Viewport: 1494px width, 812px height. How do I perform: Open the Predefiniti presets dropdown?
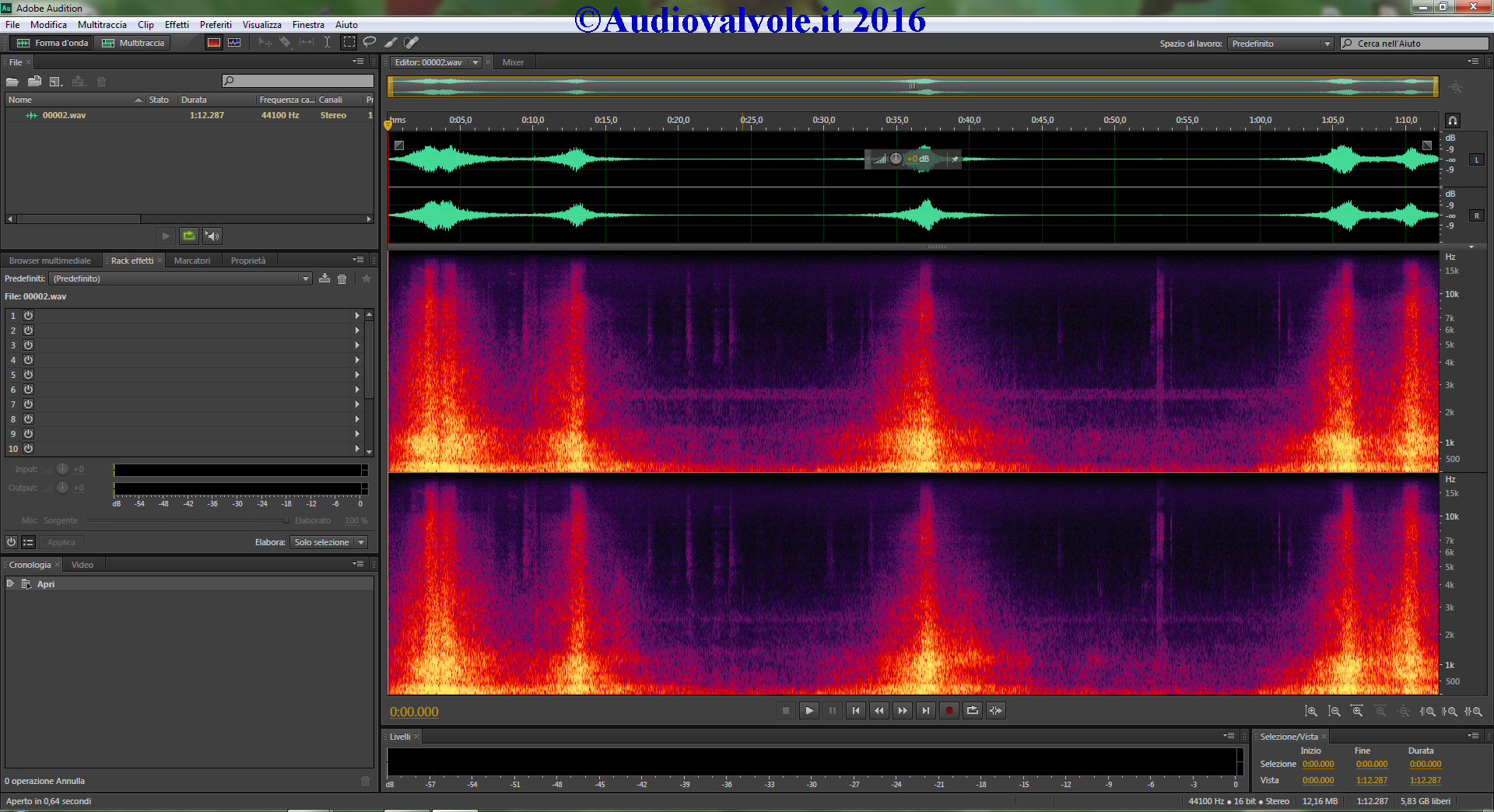[181, 278]
